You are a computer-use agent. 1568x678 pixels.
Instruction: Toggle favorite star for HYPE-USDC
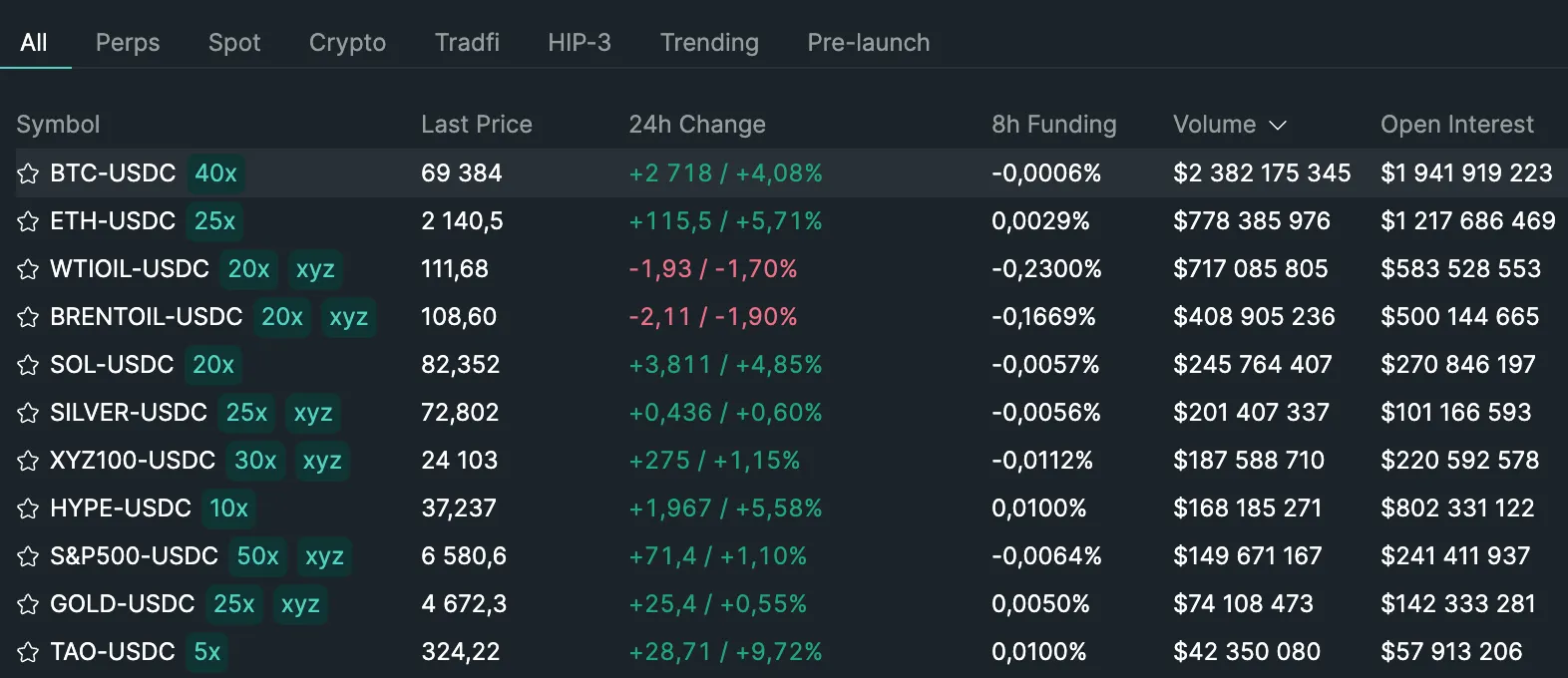click(28, 508)
